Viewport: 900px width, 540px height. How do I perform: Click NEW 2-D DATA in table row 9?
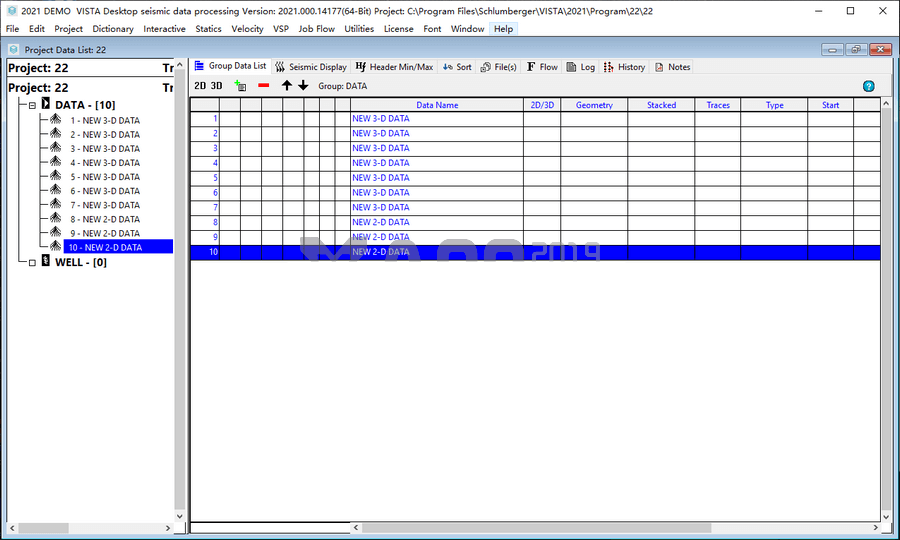[381, 237]
